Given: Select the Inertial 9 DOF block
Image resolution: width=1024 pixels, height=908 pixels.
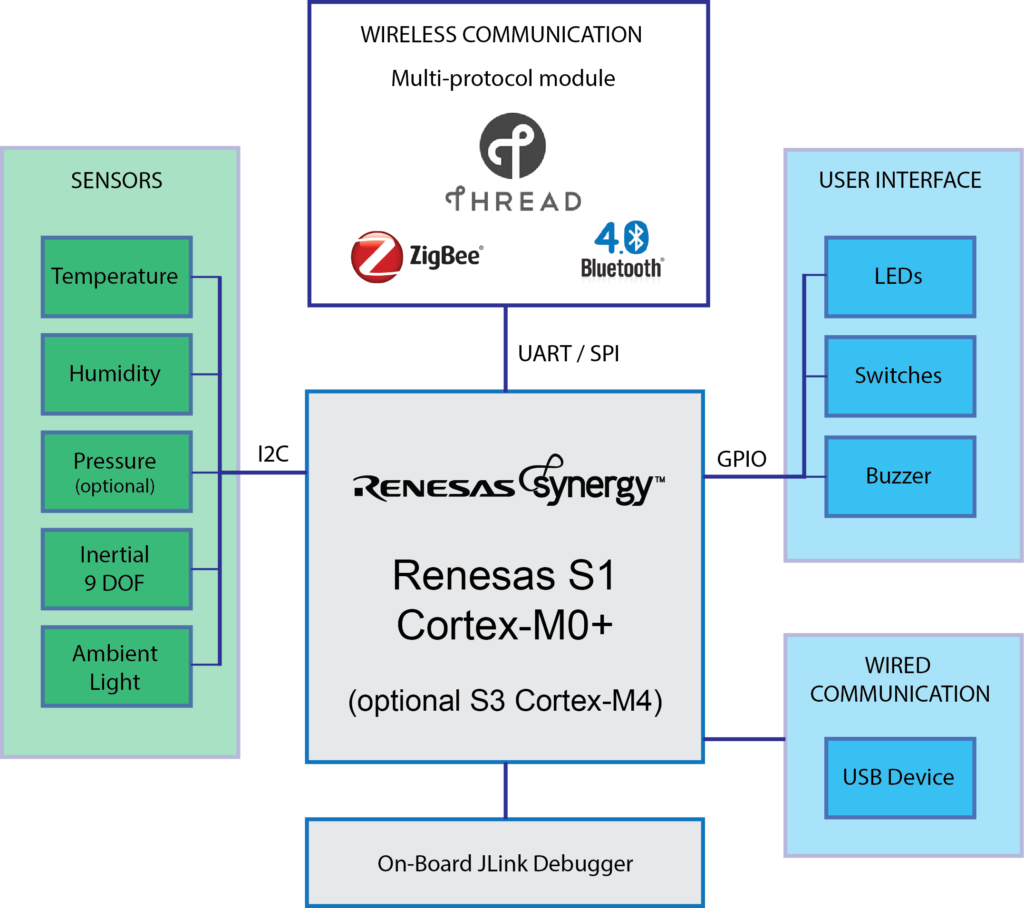Looking at the screenshot, I should tap(116, 568).
